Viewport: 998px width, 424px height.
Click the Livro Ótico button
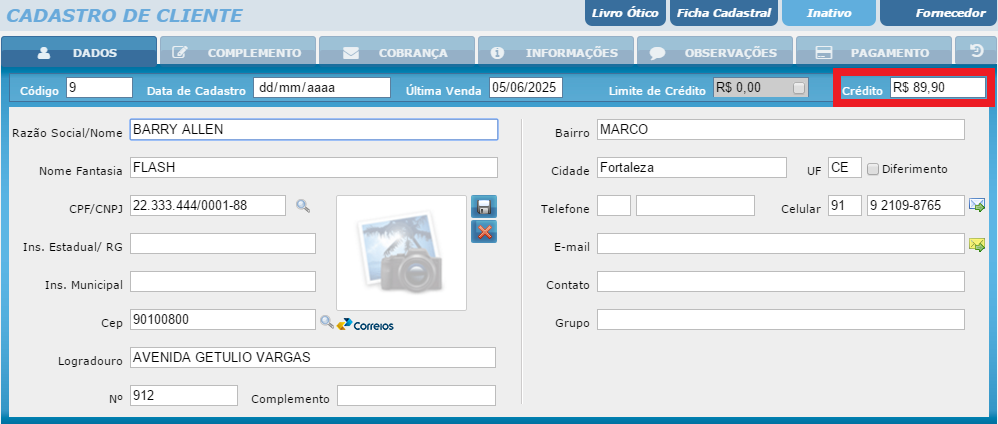coord(625,13)
